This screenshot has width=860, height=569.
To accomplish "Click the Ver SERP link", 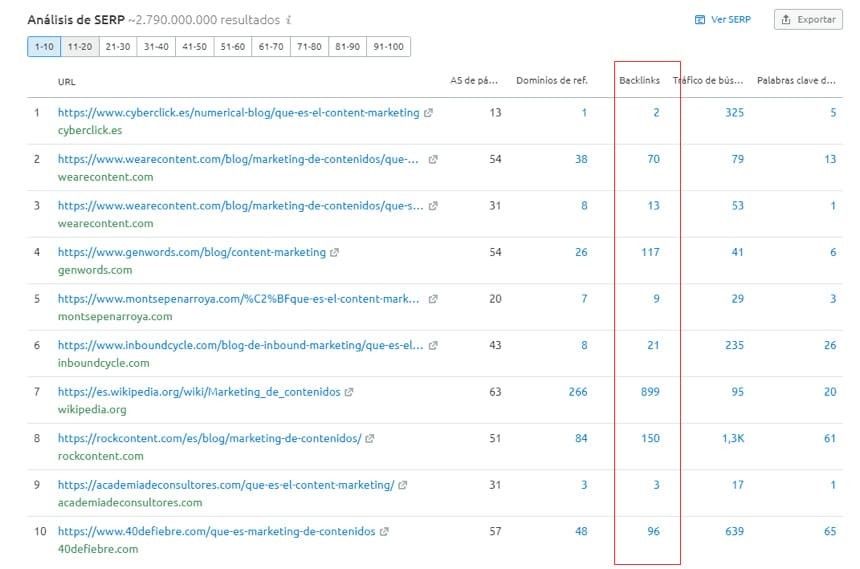I will point(722,20).
